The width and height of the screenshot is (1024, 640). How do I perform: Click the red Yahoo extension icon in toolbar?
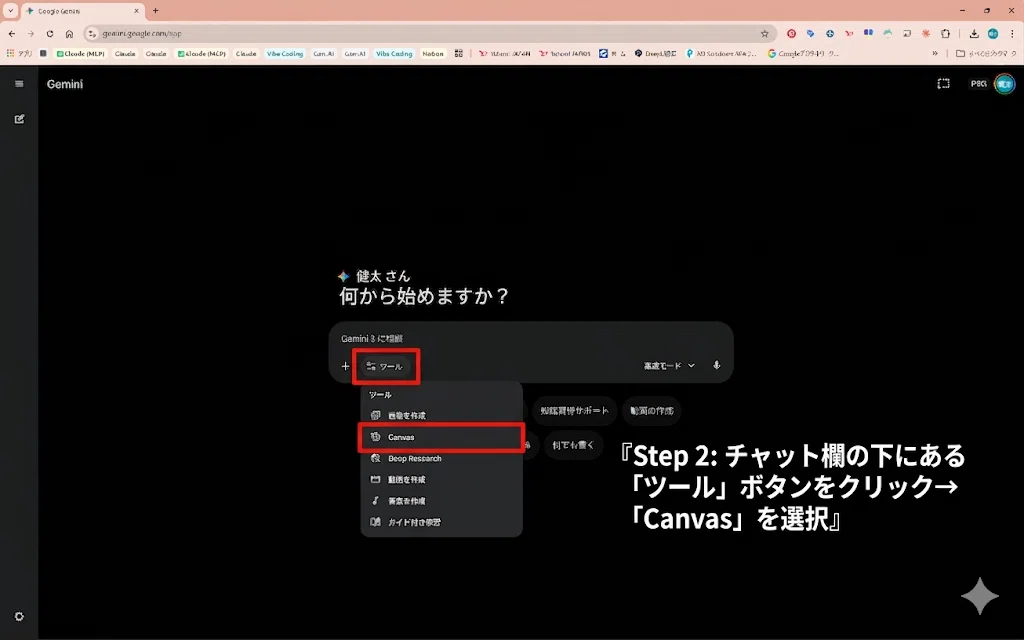[849, 33]
